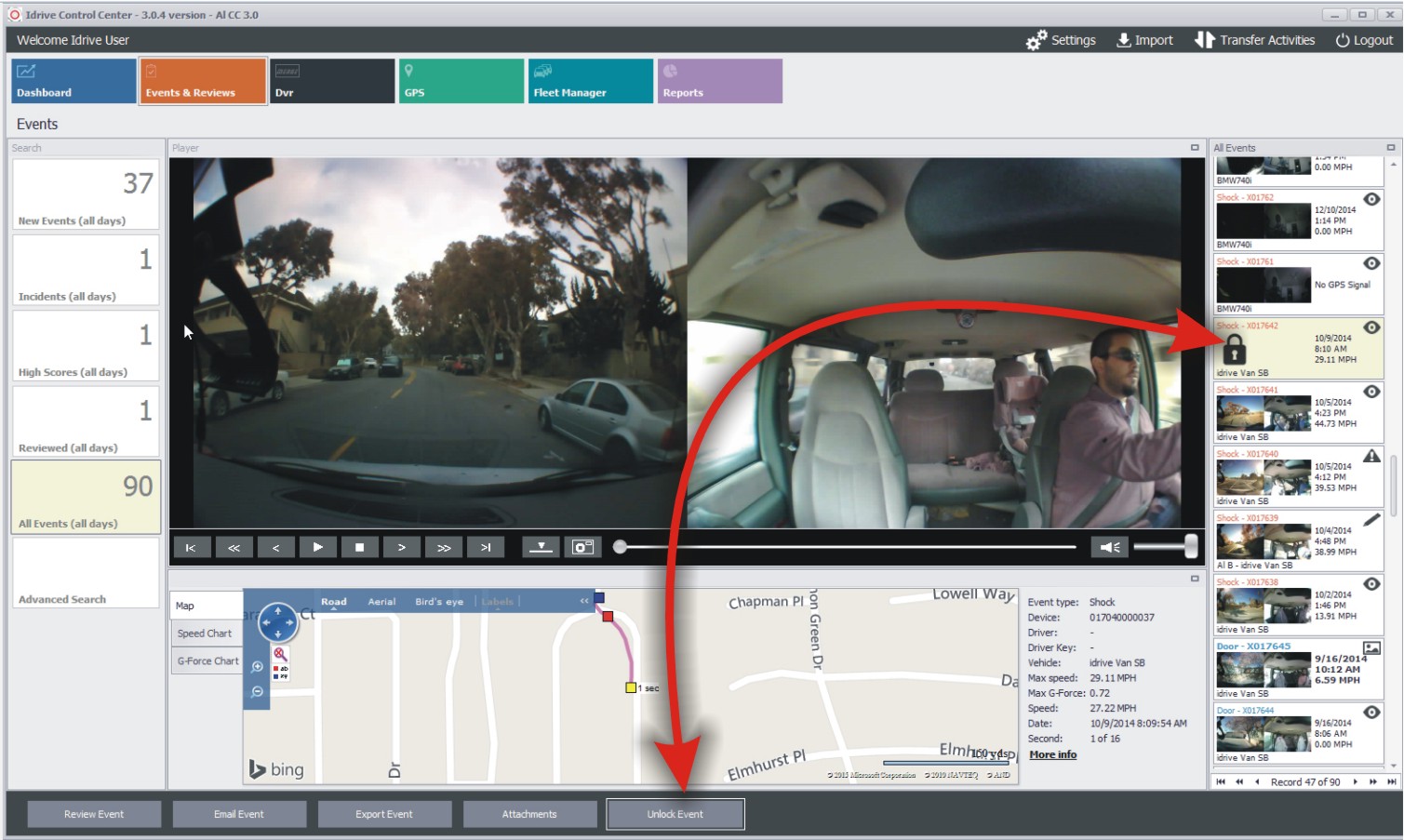Toggle eye icon on Shock X017638 event
The image size is (1404, 840).
[x=1371, y=584]
